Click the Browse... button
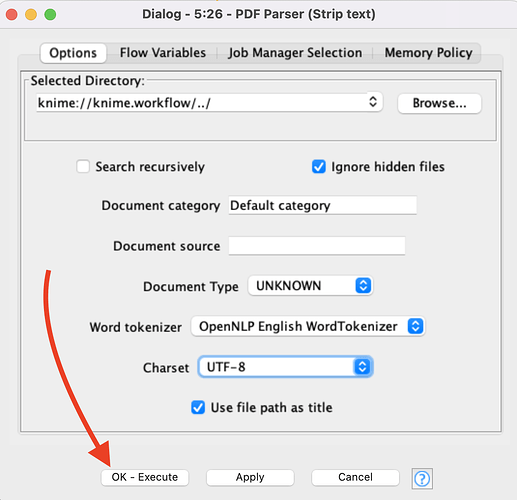Image resolution: width=517 pixels, height=500 pixels. click(439, 103)
